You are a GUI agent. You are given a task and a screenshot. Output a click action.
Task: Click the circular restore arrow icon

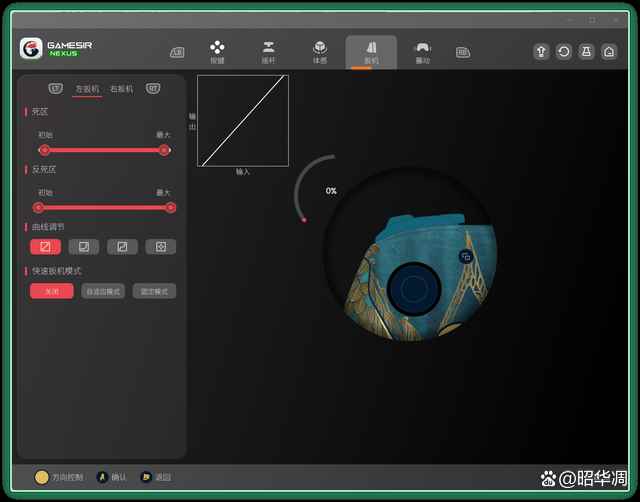pos(564,52)
